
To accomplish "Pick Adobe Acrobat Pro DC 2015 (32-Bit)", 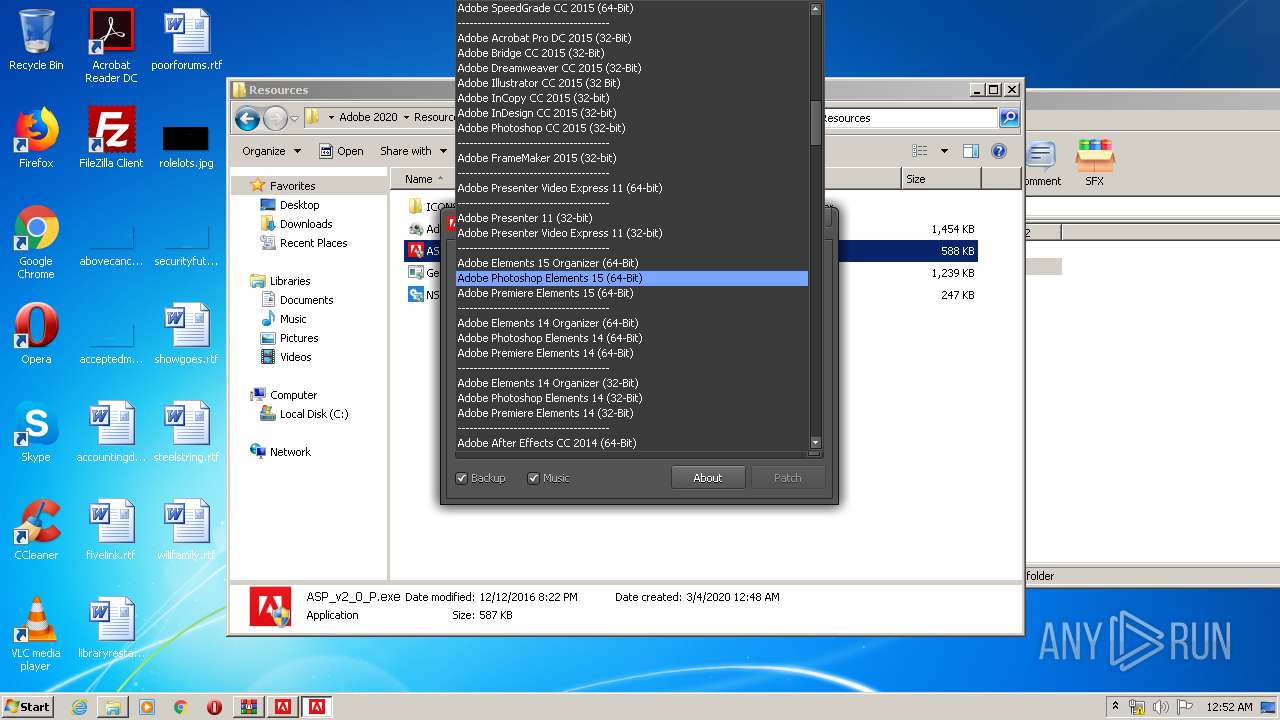I will click(x=631, y=38).
